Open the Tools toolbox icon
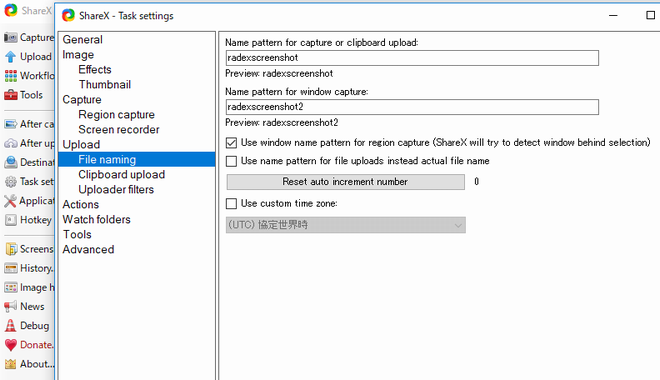 11,95
